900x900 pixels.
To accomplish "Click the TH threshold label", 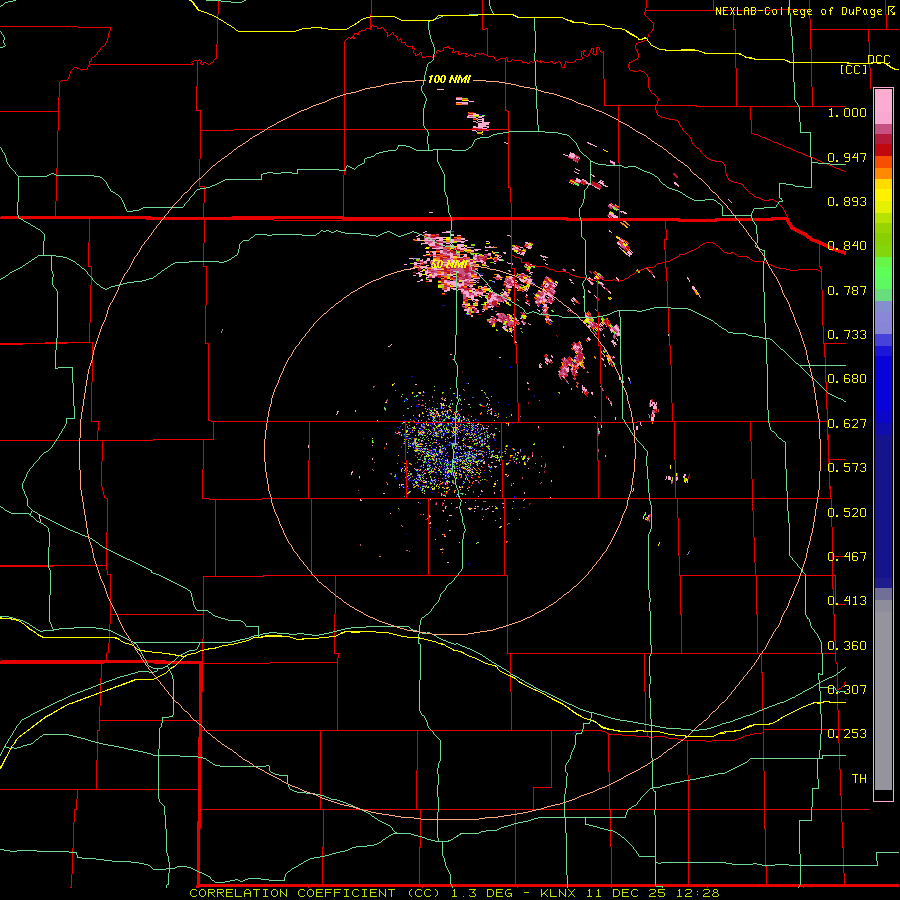I will [859, 779].
